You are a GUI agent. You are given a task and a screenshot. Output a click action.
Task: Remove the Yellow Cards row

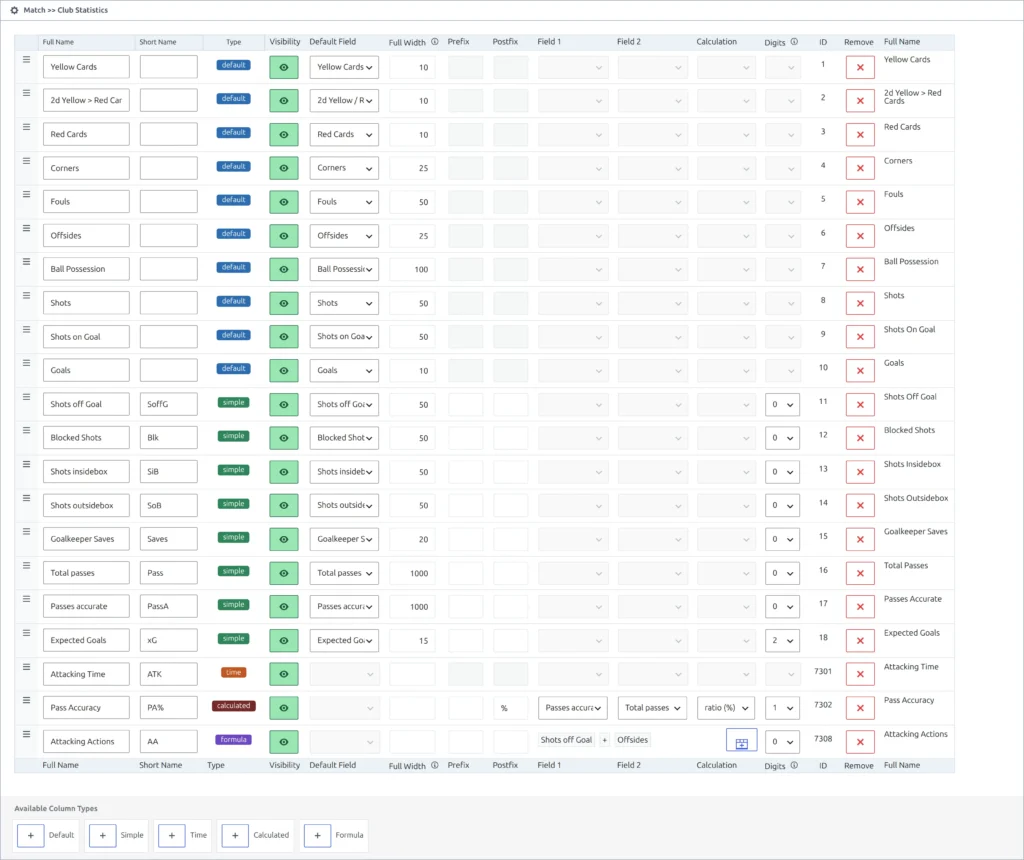pos(859,67)
